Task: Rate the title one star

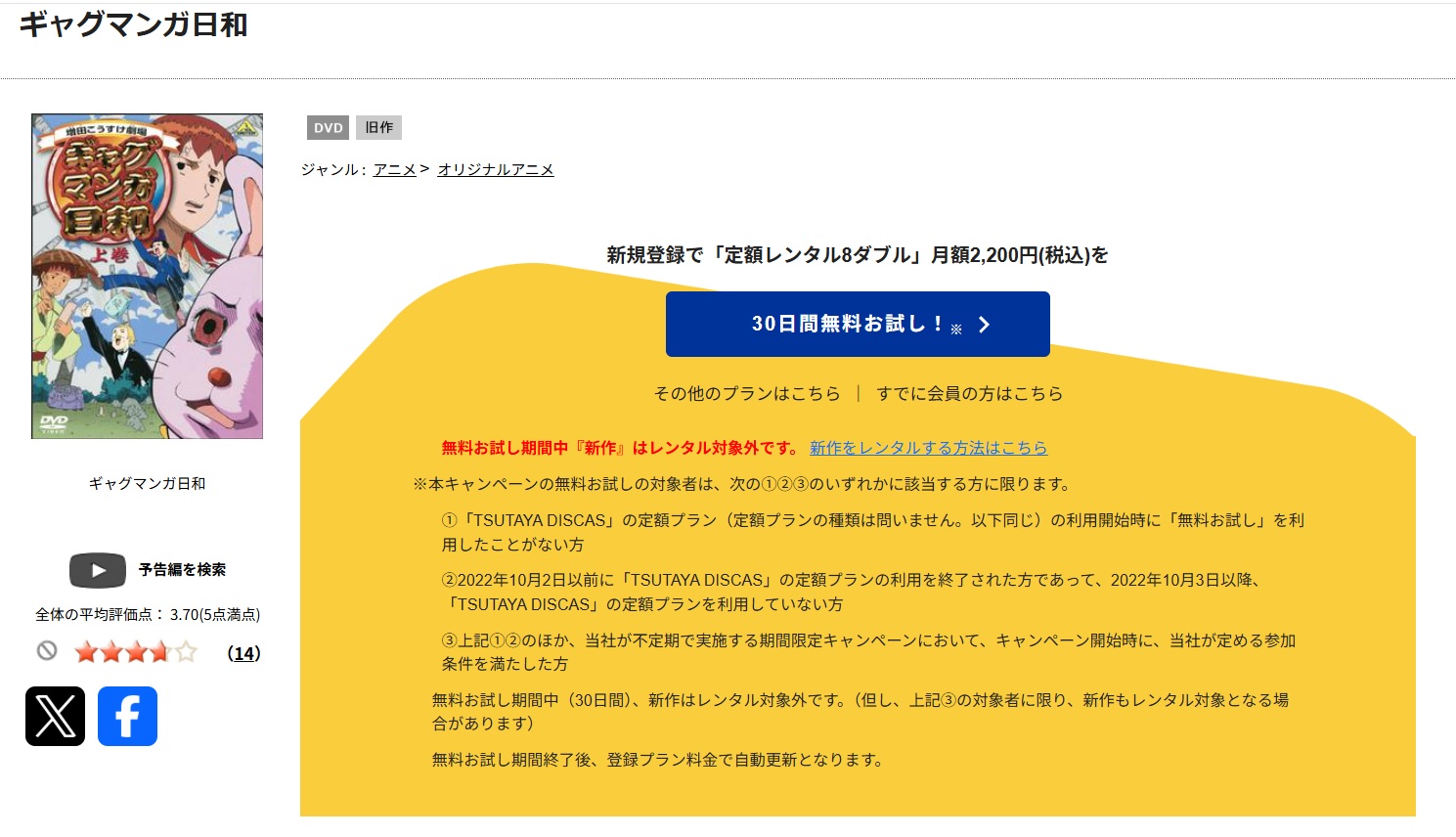Action: pos(86,652)
